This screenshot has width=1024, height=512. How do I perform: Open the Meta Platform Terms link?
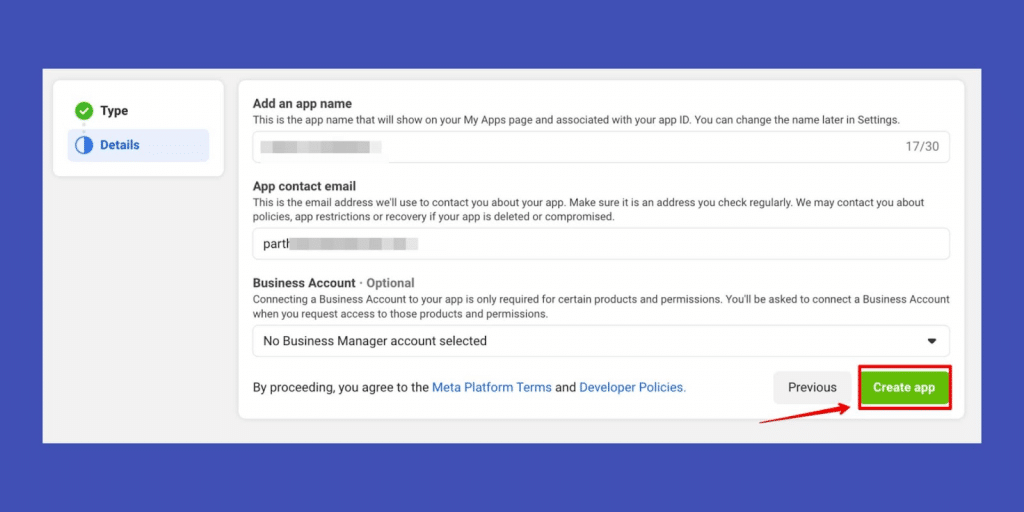pyautogui.click(x=492, y=387)
